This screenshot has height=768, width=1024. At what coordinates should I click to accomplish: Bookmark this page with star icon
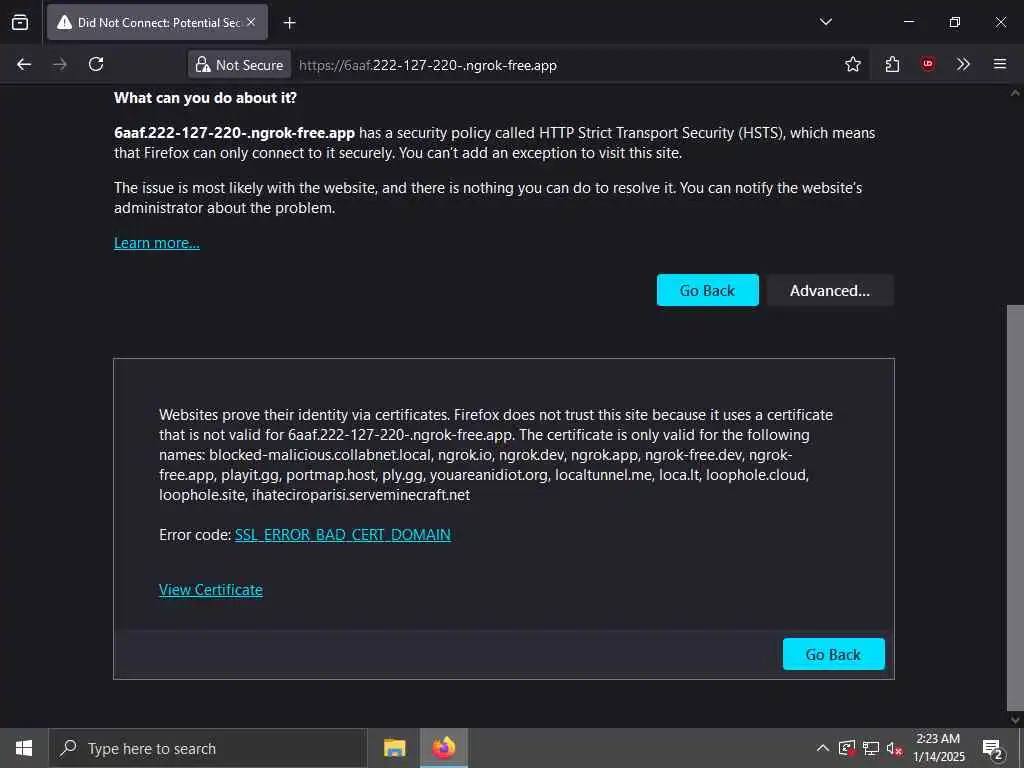(852, 64)
